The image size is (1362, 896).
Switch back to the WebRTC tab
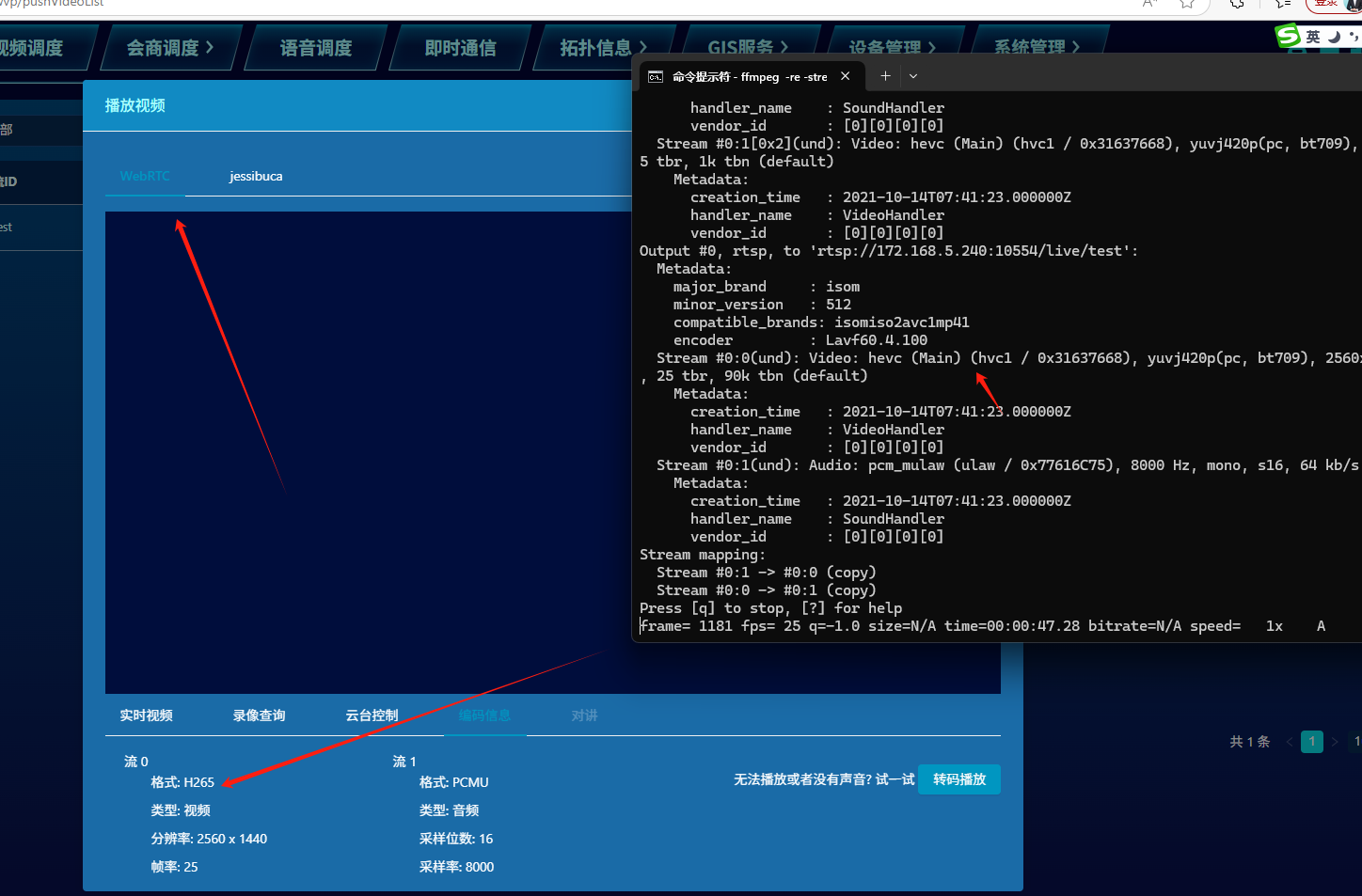tap(145, 176)
